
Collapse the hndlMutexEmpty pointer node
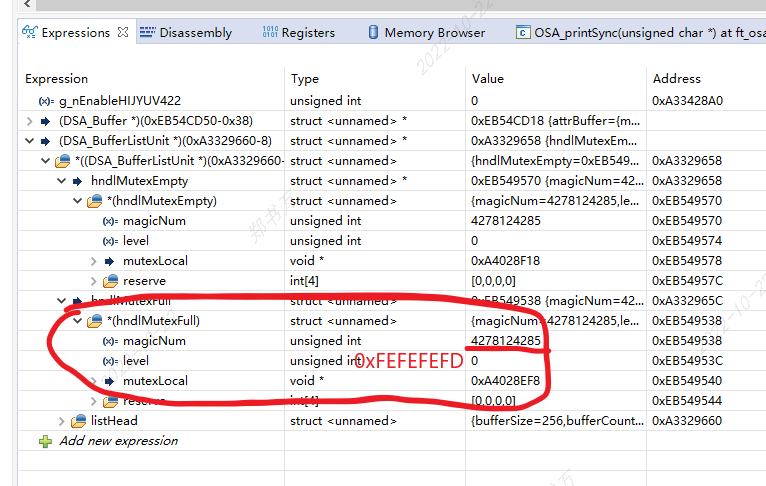pos(62,181)
